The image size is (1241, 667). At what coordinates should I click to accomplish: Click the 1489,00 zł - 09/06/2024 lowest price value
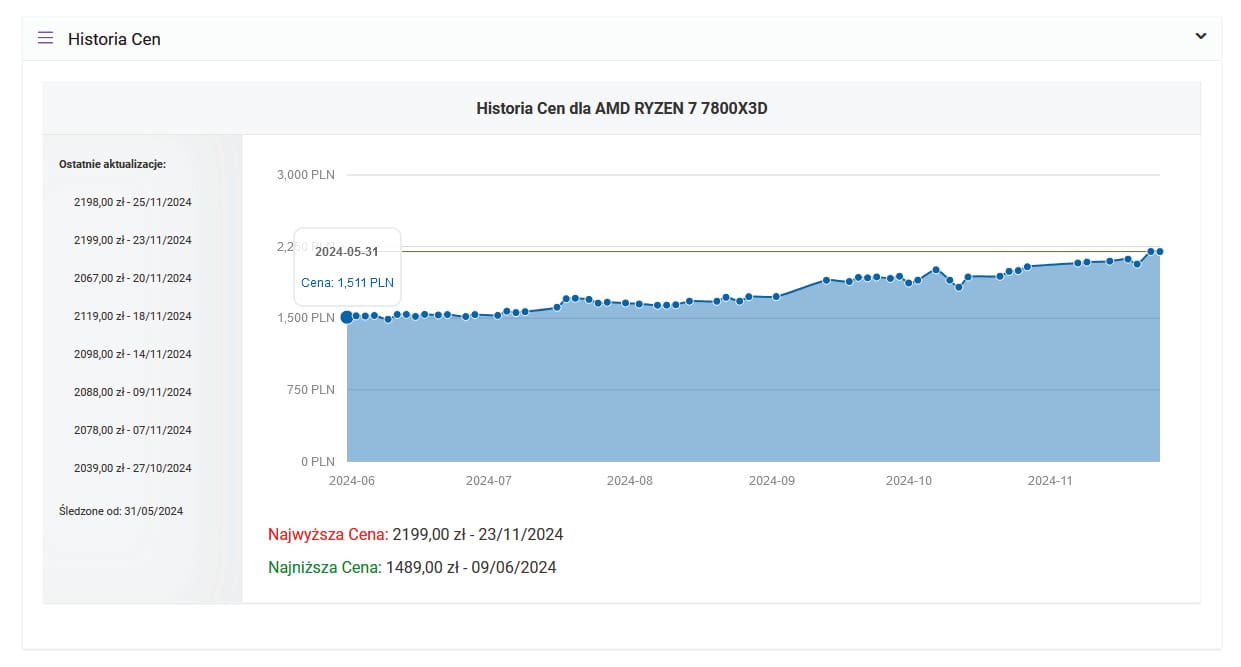click(x=471, y=567)
